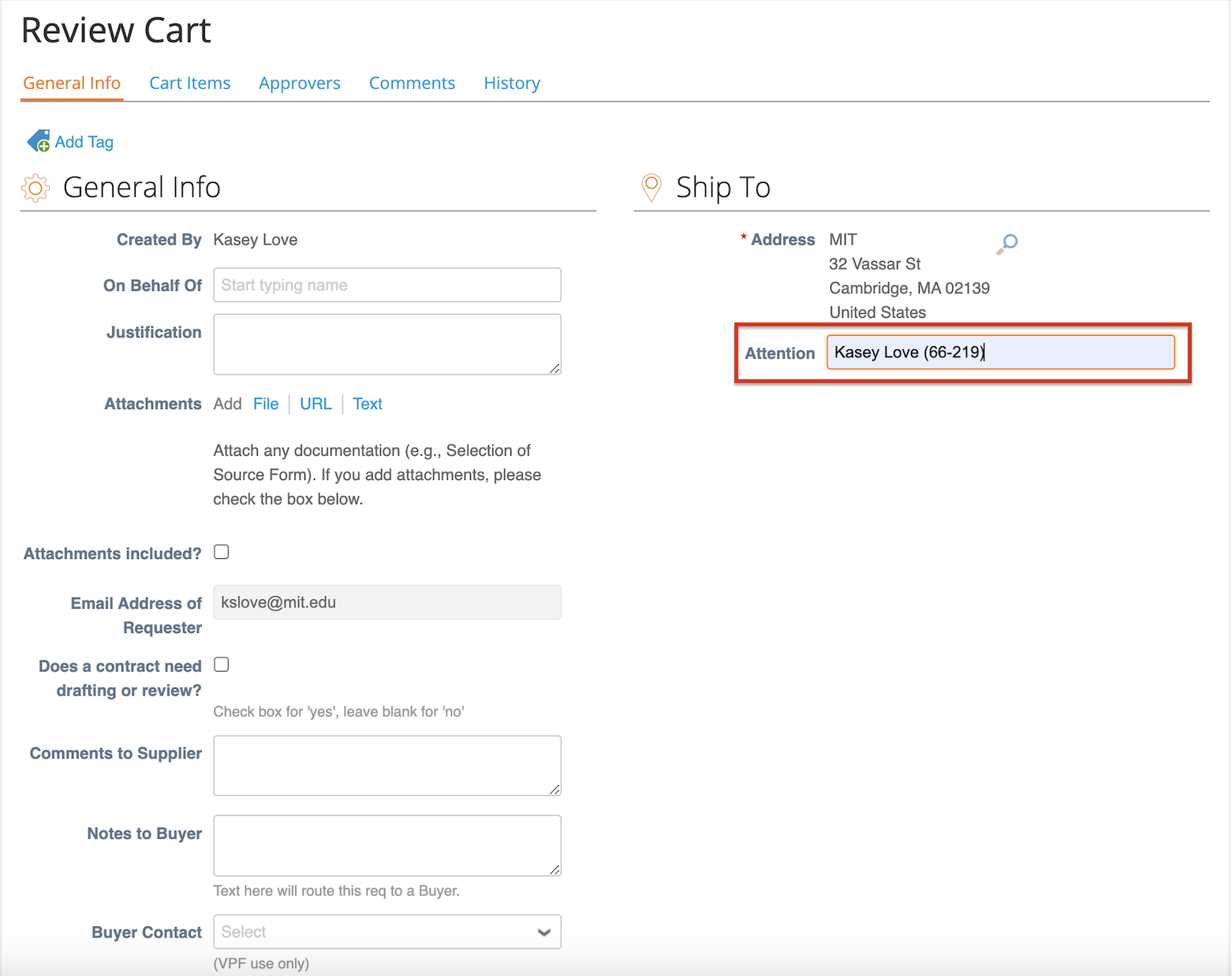Image resolution: width=1232 pixels, height=976 pixels.
Task: Open the Cart Items tab
Action: 190,83
